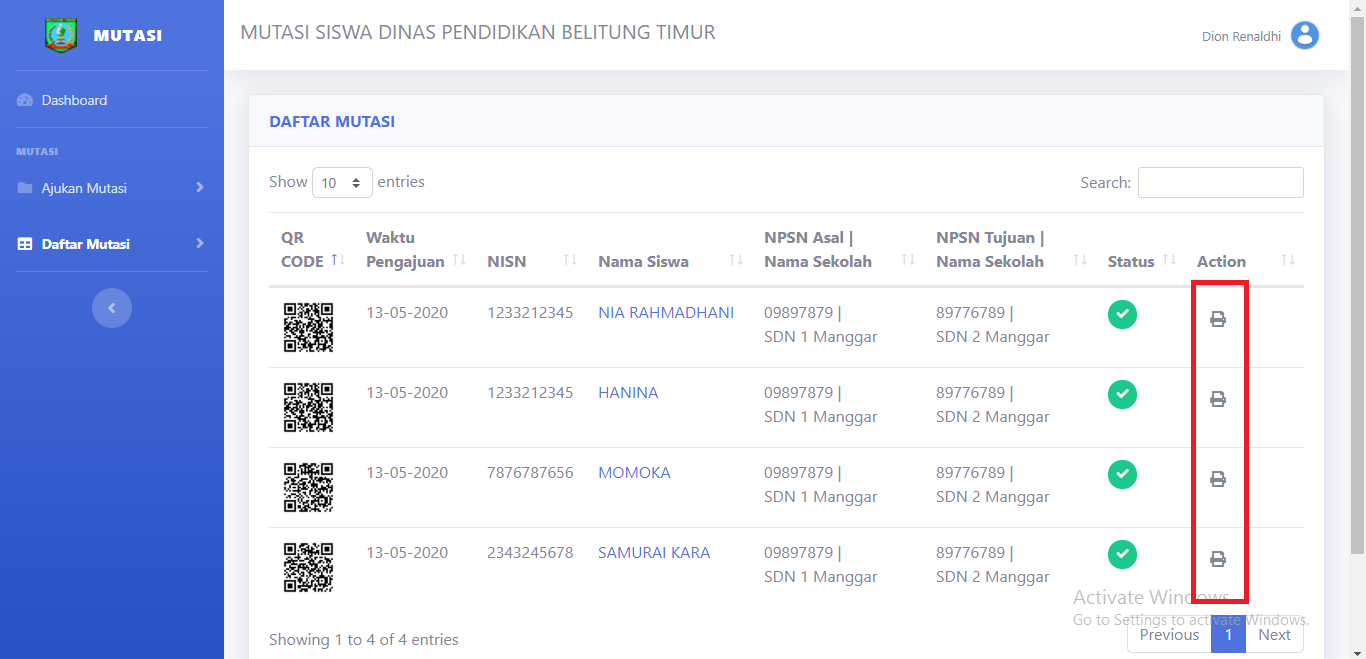Select NISN 7876787656 cell

[x=531, y=473]
